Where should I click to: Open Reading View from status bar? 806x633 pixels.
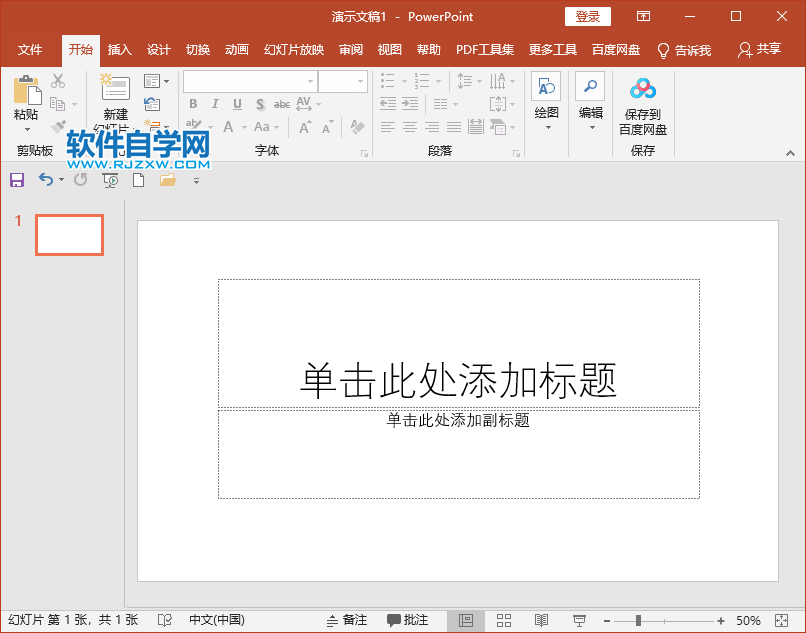541,620
